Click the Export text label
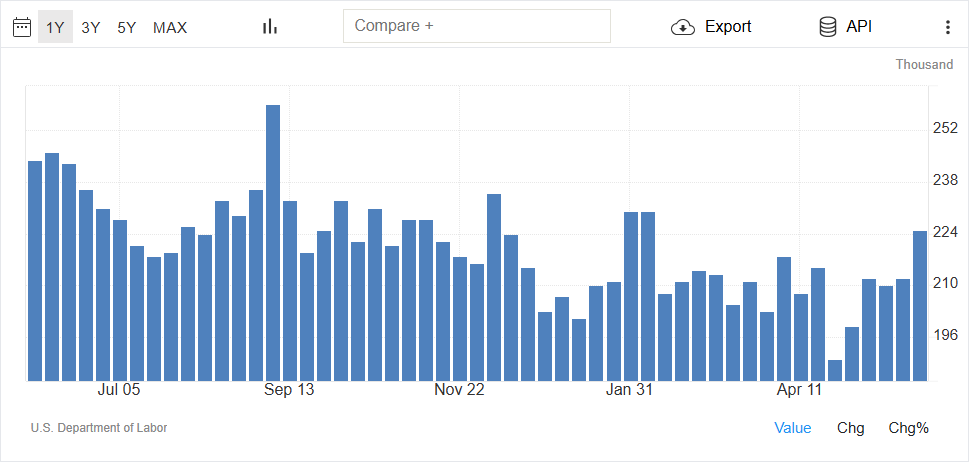Image resolution: width=969 pixels, height=462 pixels. pos(728,27)
